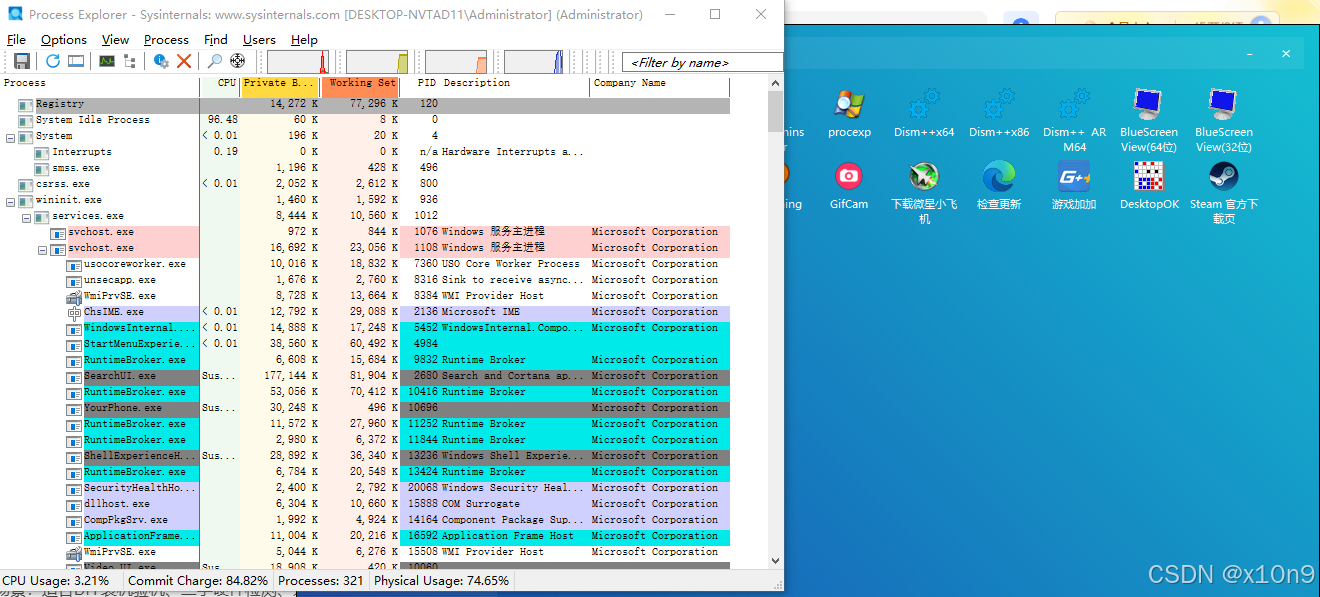Click the crosshair Find Window's Process icon
1320x597 pixels.
(x=237, y=62)
